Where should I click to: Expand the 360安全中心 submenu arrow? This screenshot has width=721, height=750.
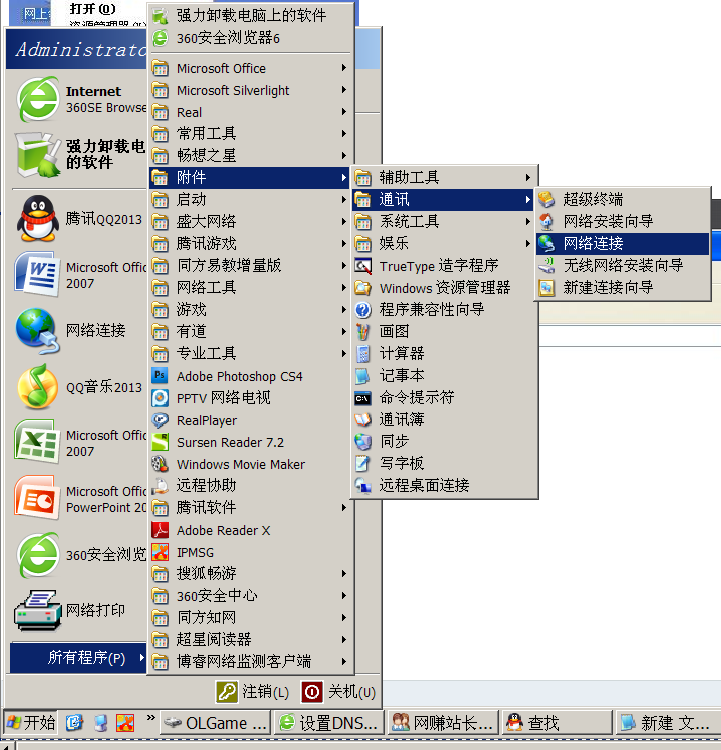point(344,596)
